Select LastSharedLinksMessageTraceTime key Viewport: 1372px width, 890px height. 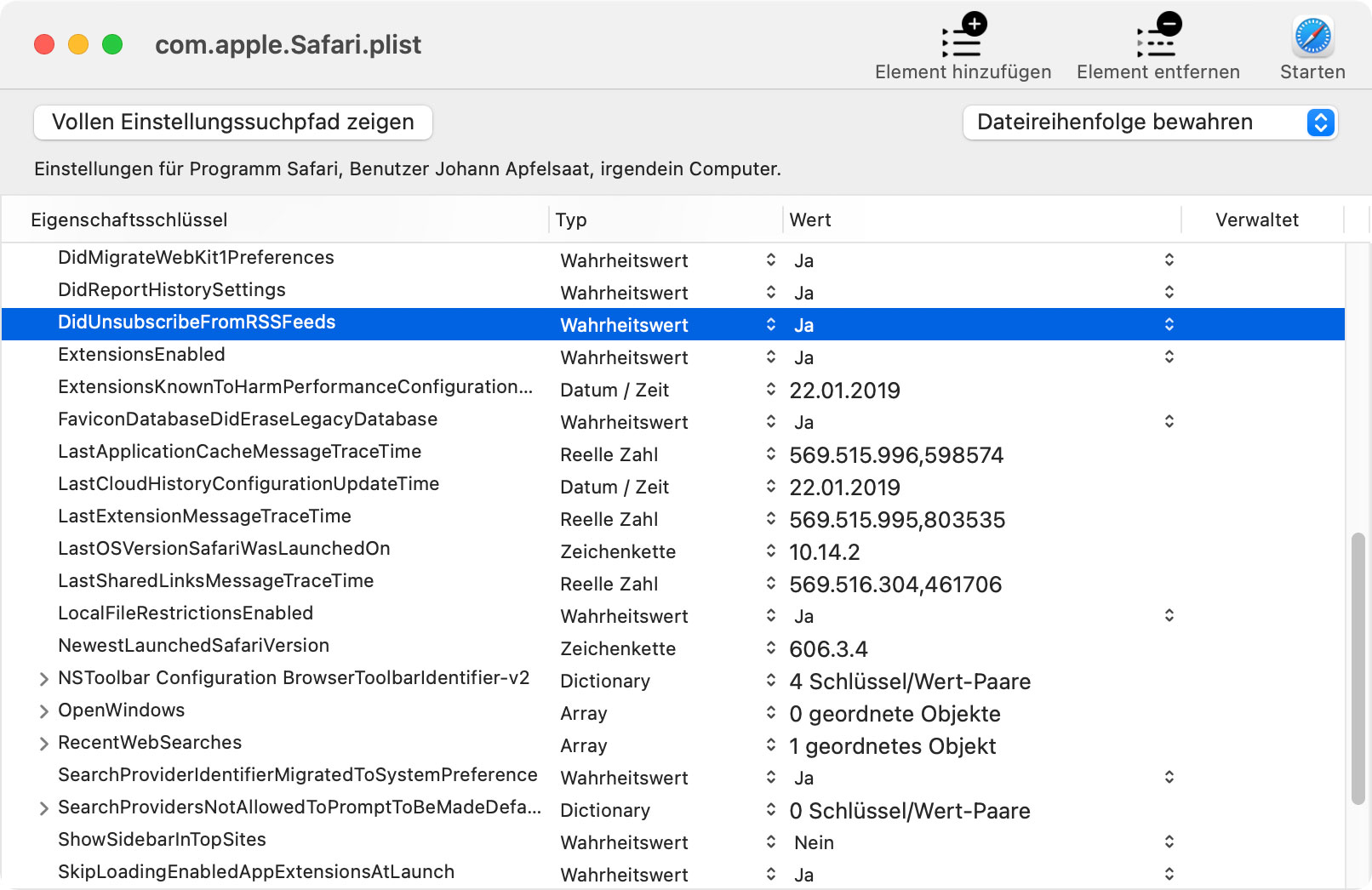click(216, 581)
